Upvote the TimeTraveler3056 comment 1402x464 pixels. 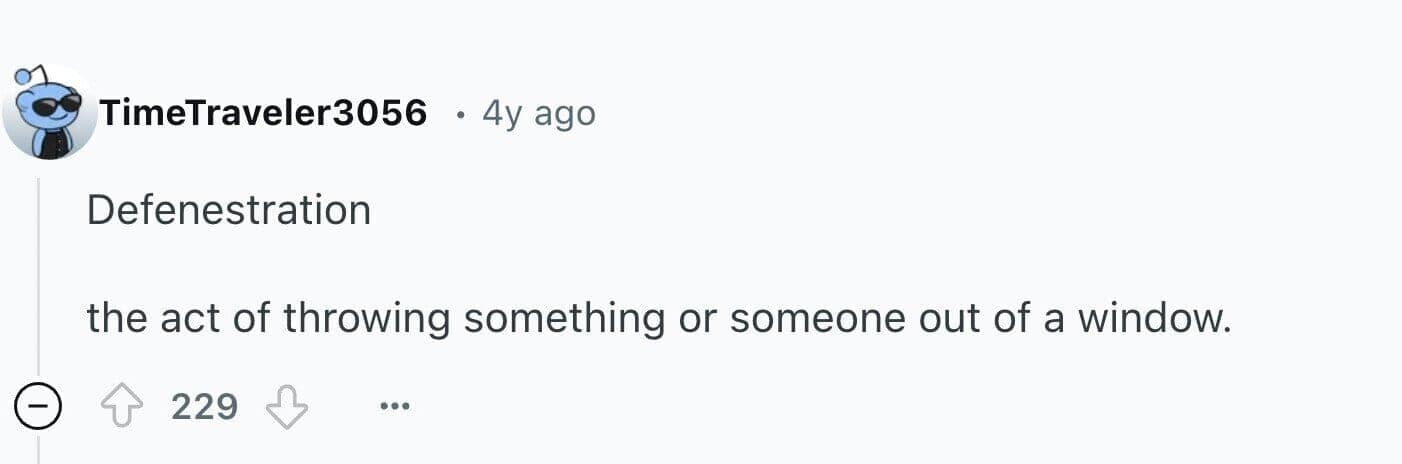click(x=121, y=407)
